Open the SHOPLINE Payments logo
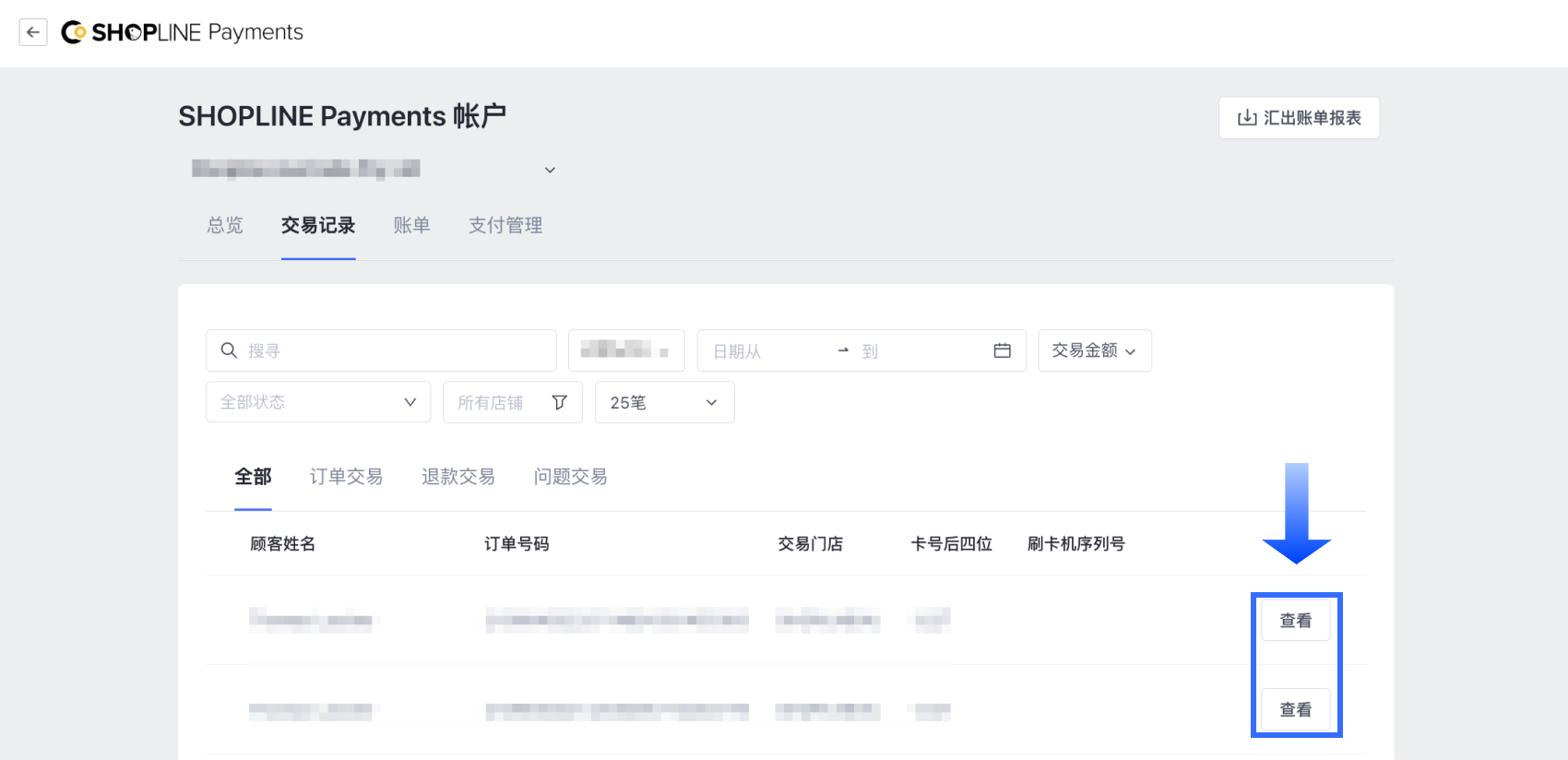1568x760 pixels. [182, 32]
